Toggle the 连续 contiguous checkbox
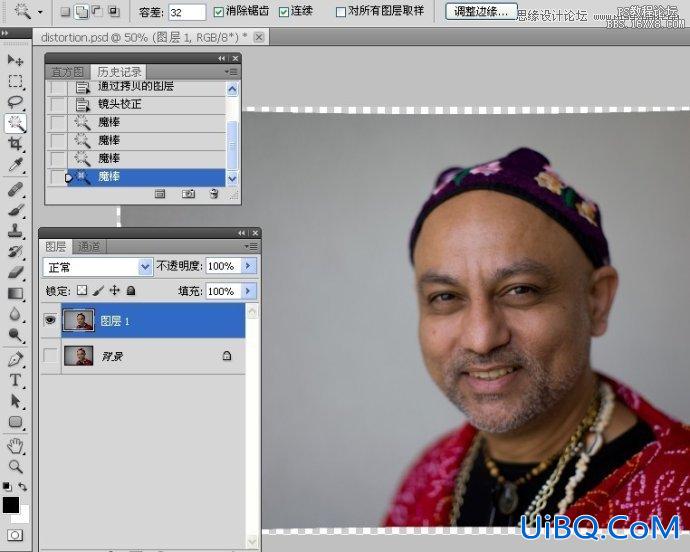 (284, 12)
